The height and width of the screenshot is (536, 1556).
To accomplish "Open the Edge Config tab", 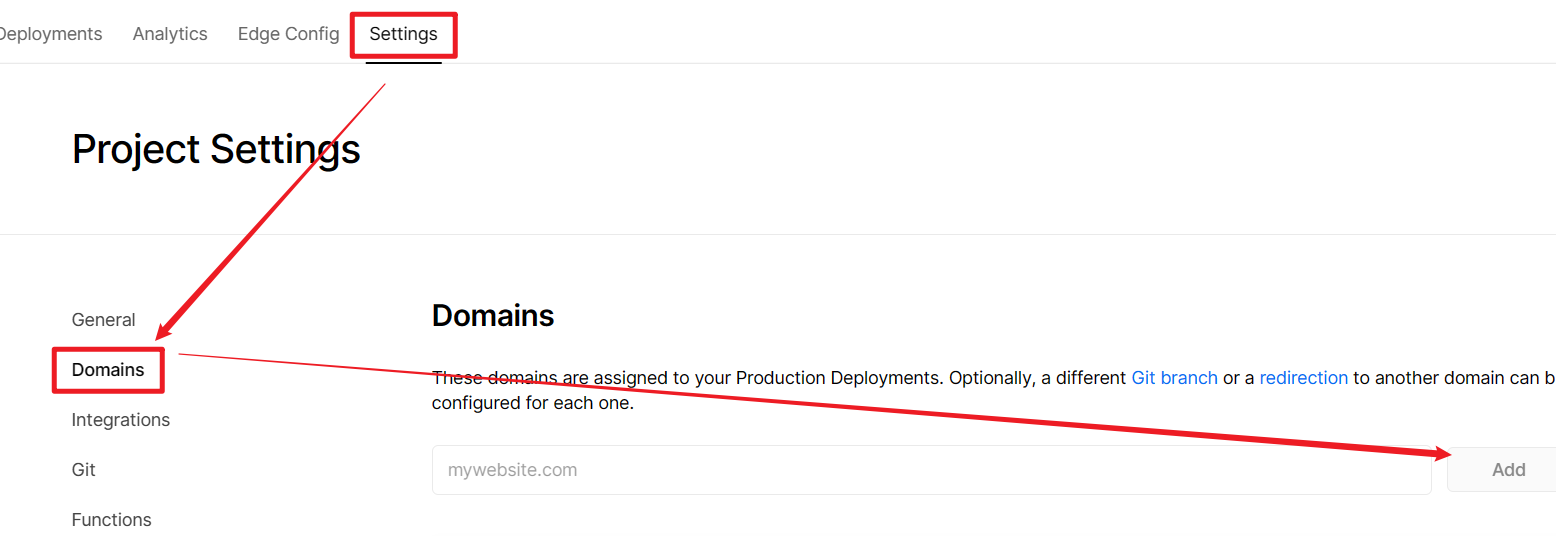I will [x=288, y=34].
